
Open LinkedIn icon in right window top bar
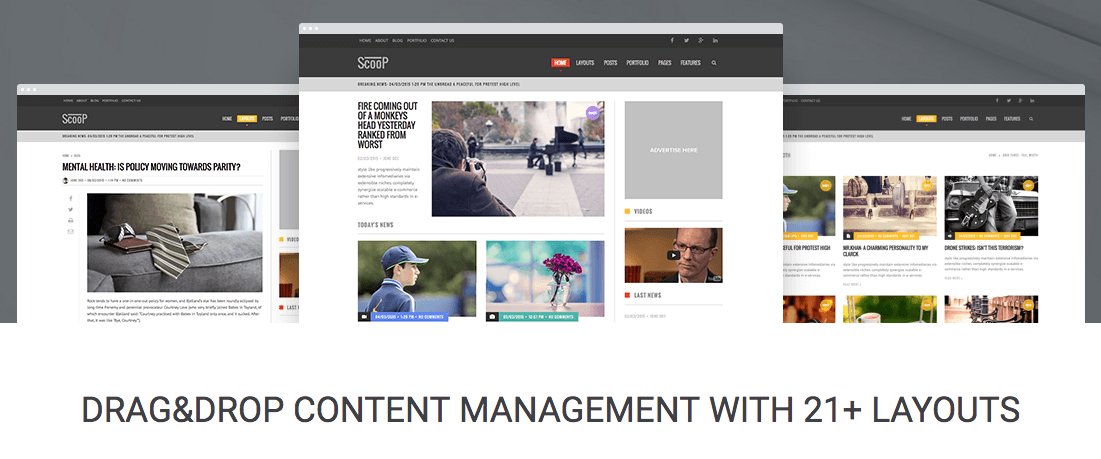1032,100
